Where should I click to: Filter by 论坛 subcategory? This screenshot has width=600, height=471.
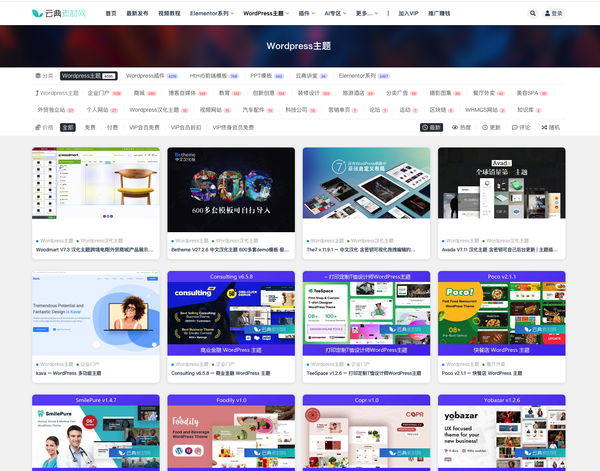pos(378,110)
